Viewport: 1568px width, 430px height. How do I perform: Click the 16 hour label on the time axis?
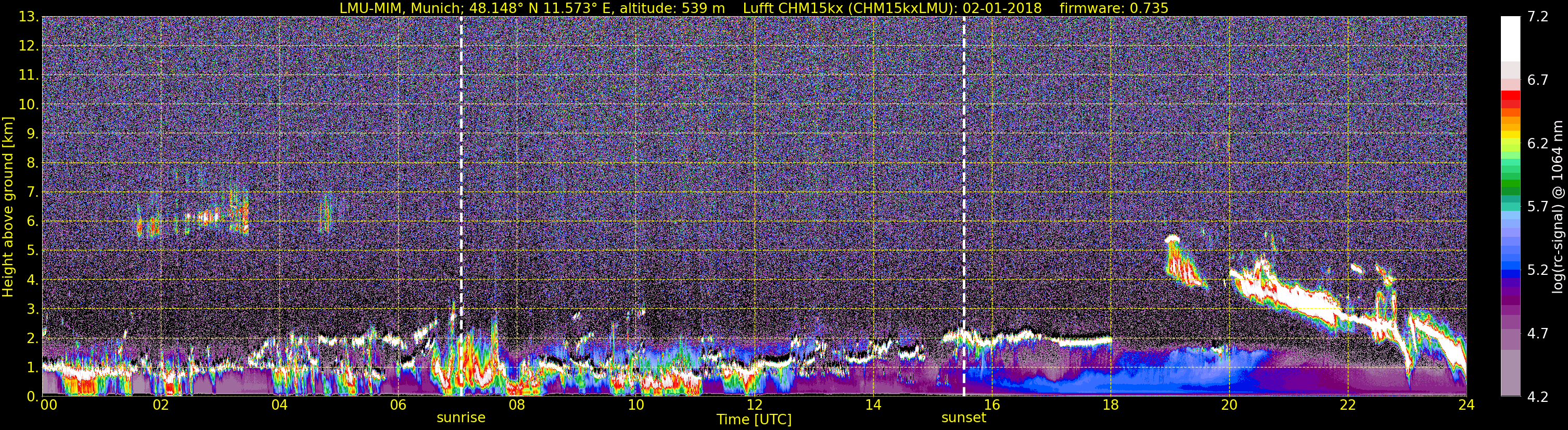click(991, 405)
